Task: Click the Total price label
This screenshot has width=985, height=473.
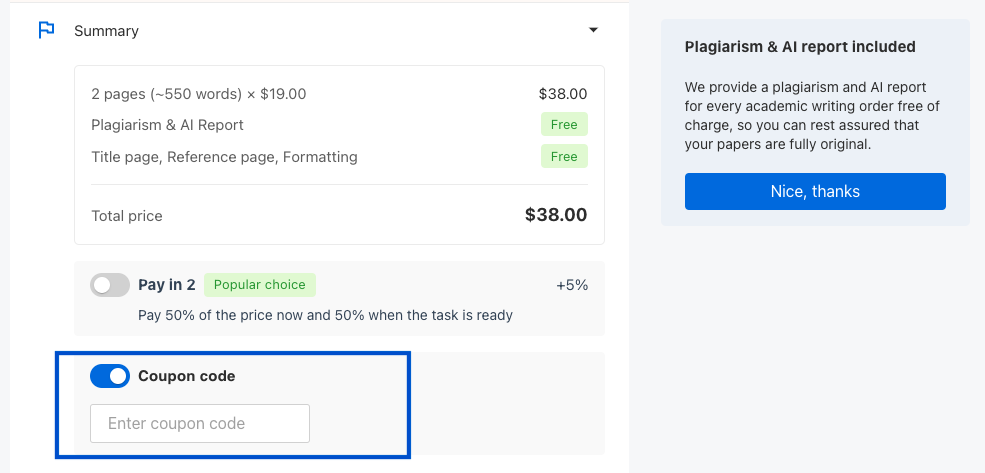Action: (127, 216)
